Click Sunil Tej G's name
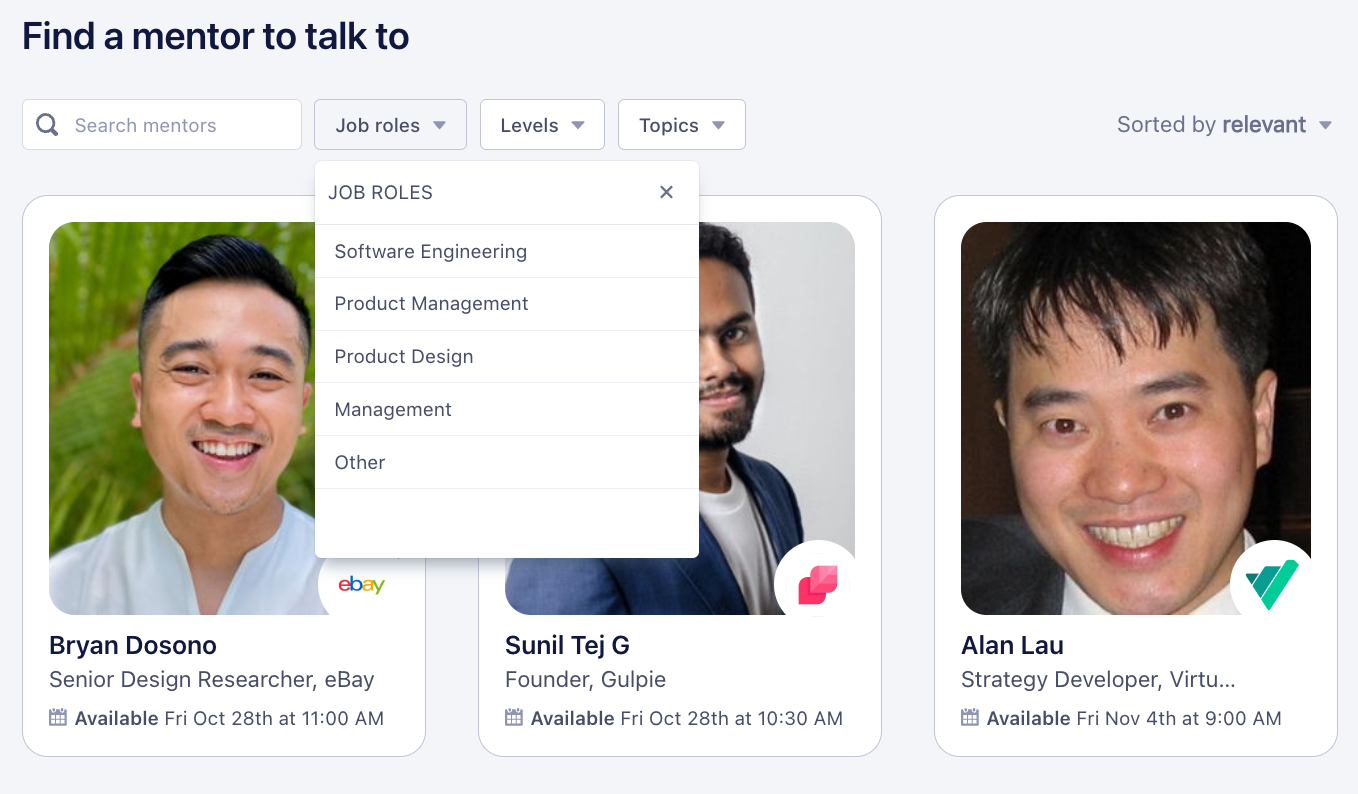The height and width of the screenshot is (794, 1358). pyautogui.click(x=568, y=645)
